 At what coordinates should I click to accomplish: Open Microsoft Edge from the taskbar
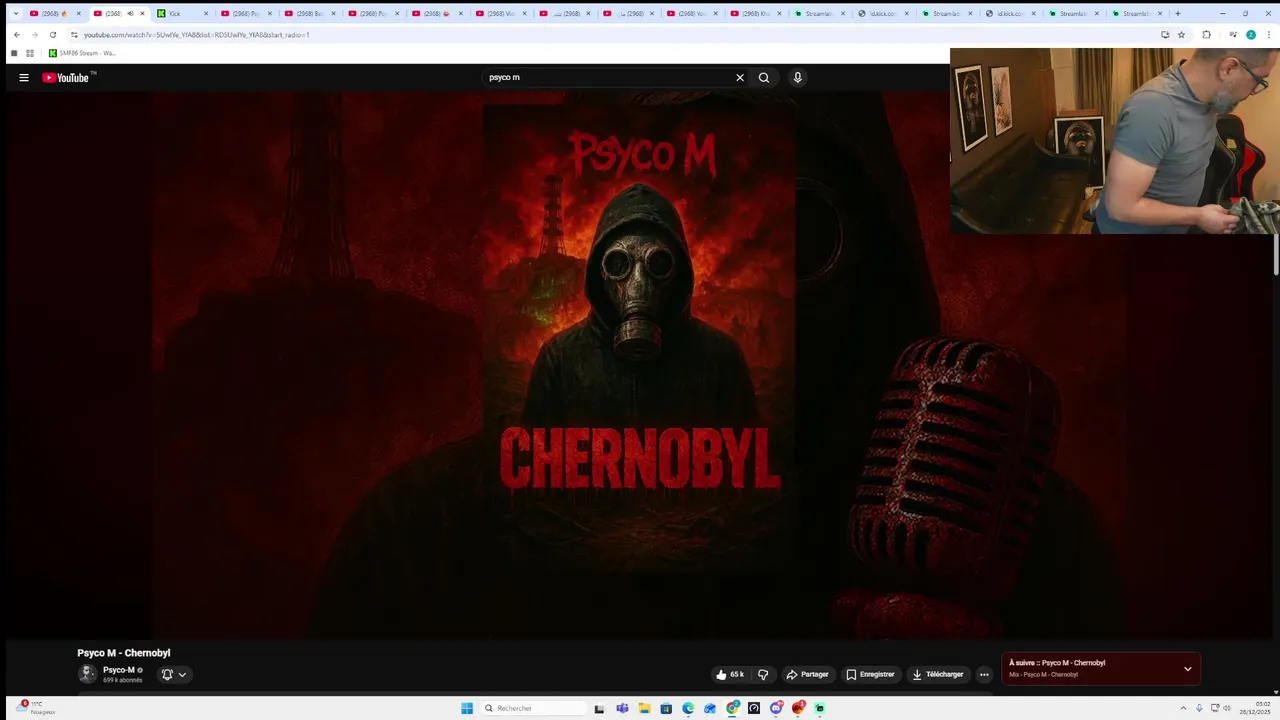pos(688,708)
